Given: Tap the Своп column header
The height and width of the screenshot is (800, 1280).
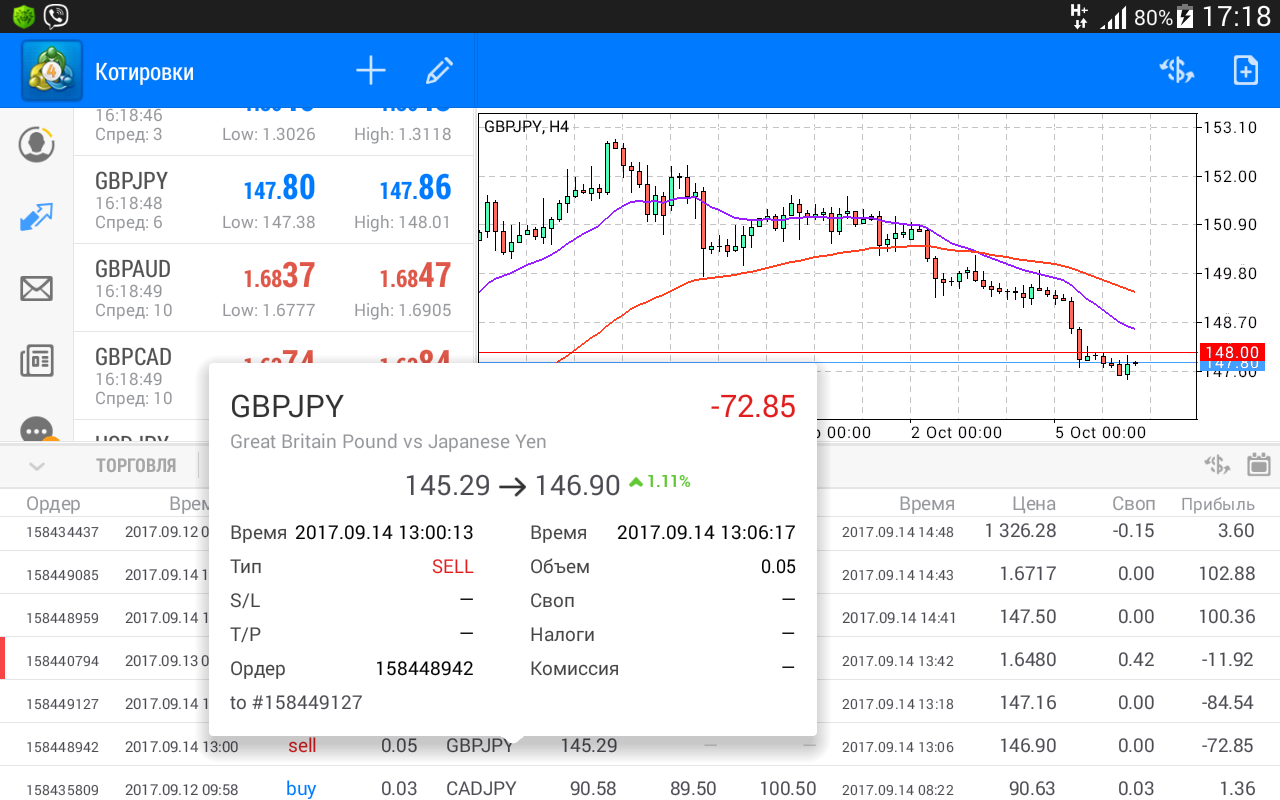Looking at the screenshot, I should [x=1133, y=504].
